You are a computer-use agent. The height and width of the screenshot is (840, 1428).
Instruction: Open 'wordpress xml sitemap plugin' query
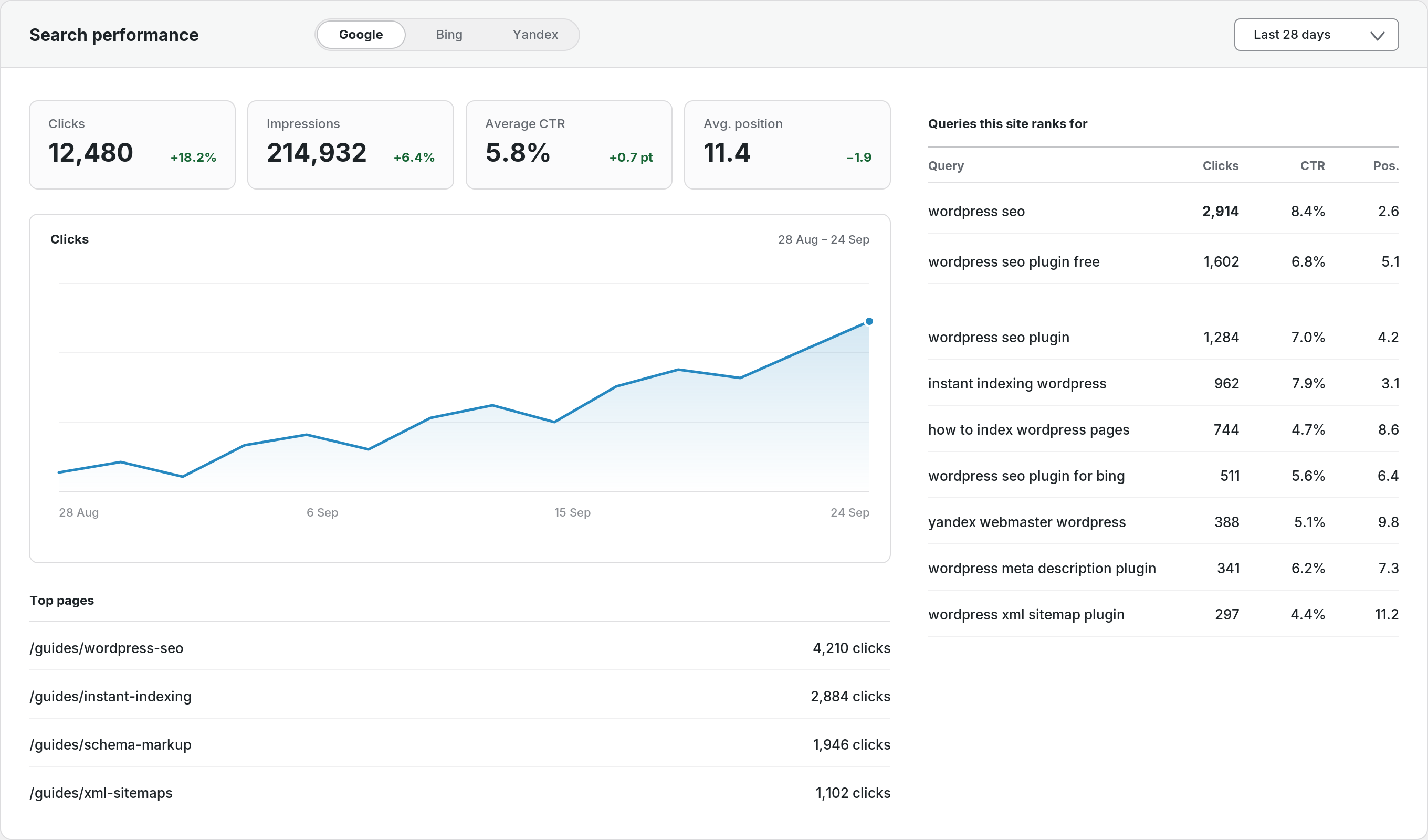(x=1163, y=614)
